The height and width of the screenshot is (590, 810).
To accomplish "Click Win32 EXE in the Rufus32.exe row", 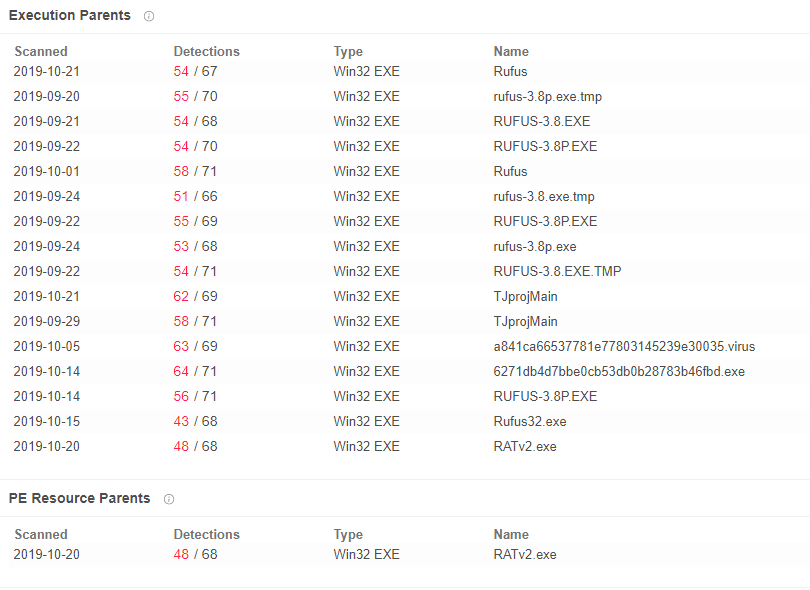I will 367,422.
